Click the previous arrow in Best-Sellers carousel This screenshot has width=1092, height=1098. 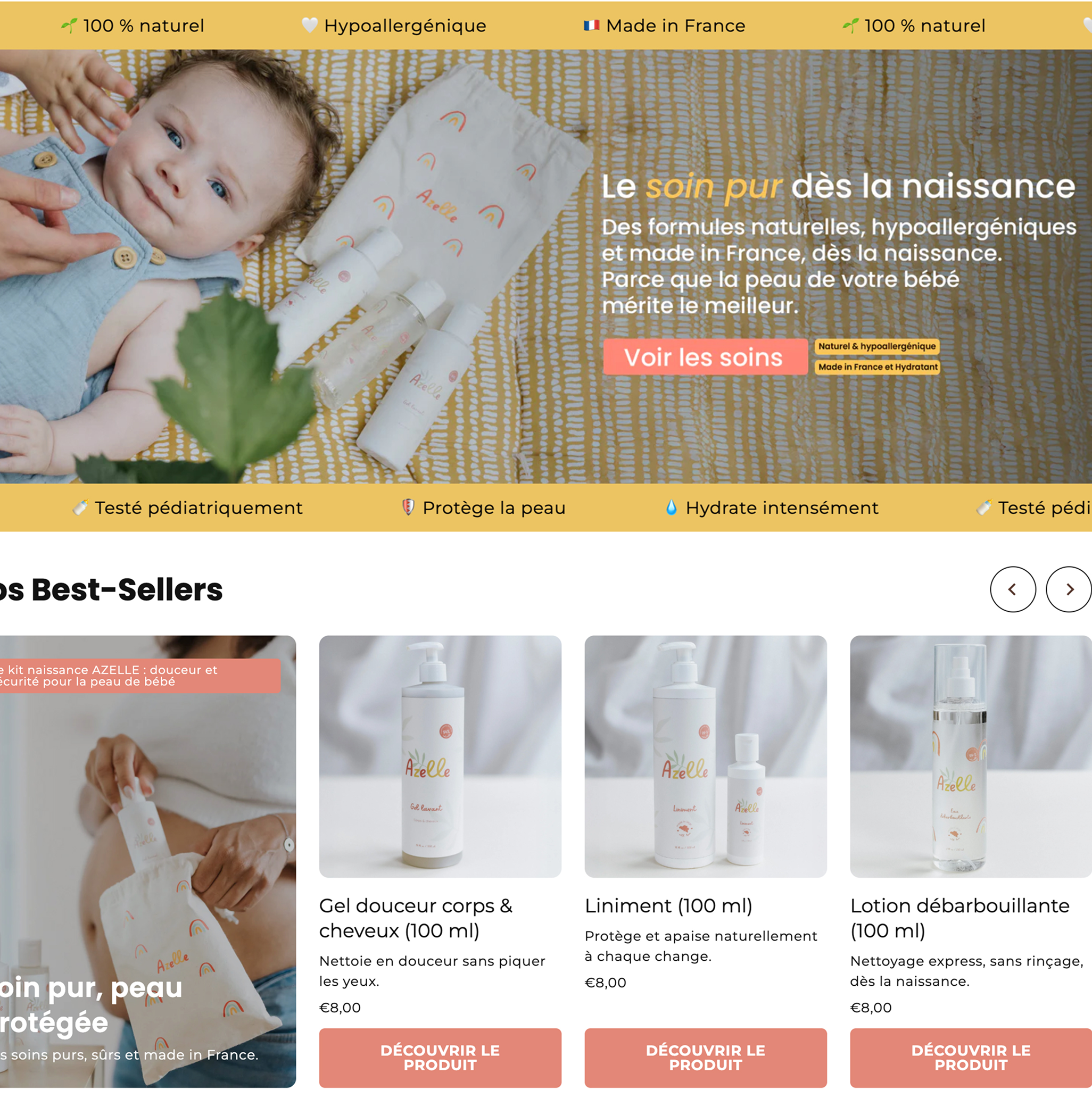1012,589
